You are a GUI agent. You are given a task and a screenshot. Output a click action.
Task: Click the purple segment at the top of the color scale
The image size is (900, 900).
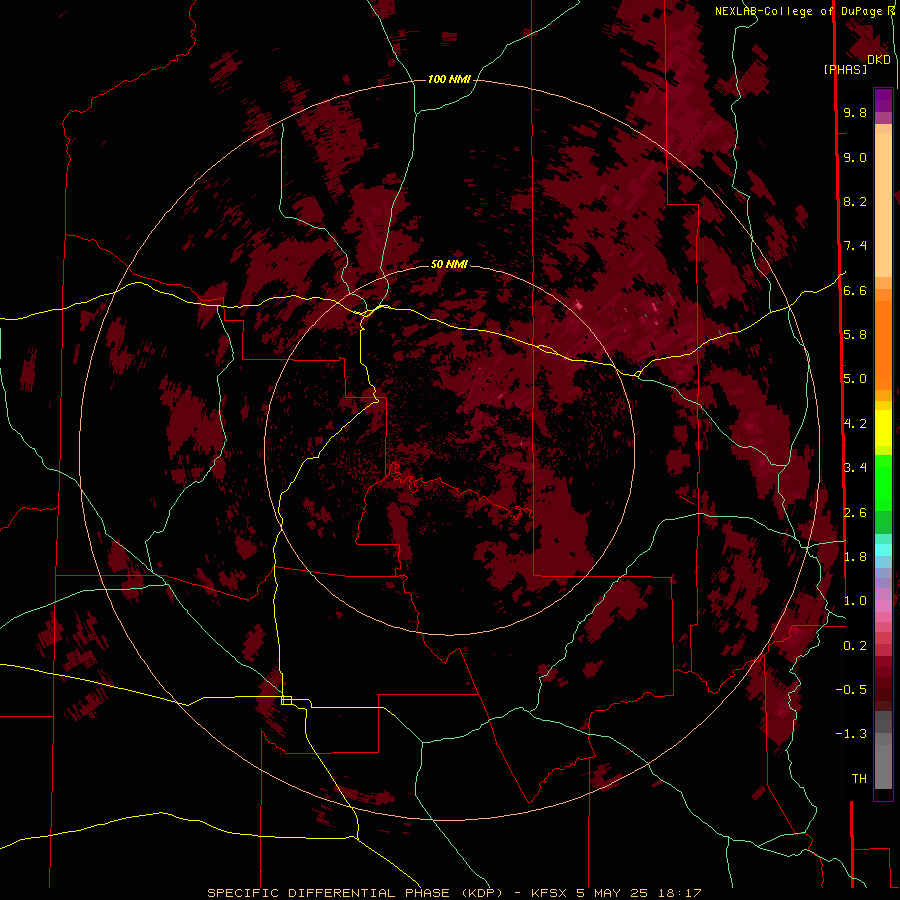pos(883,100)
